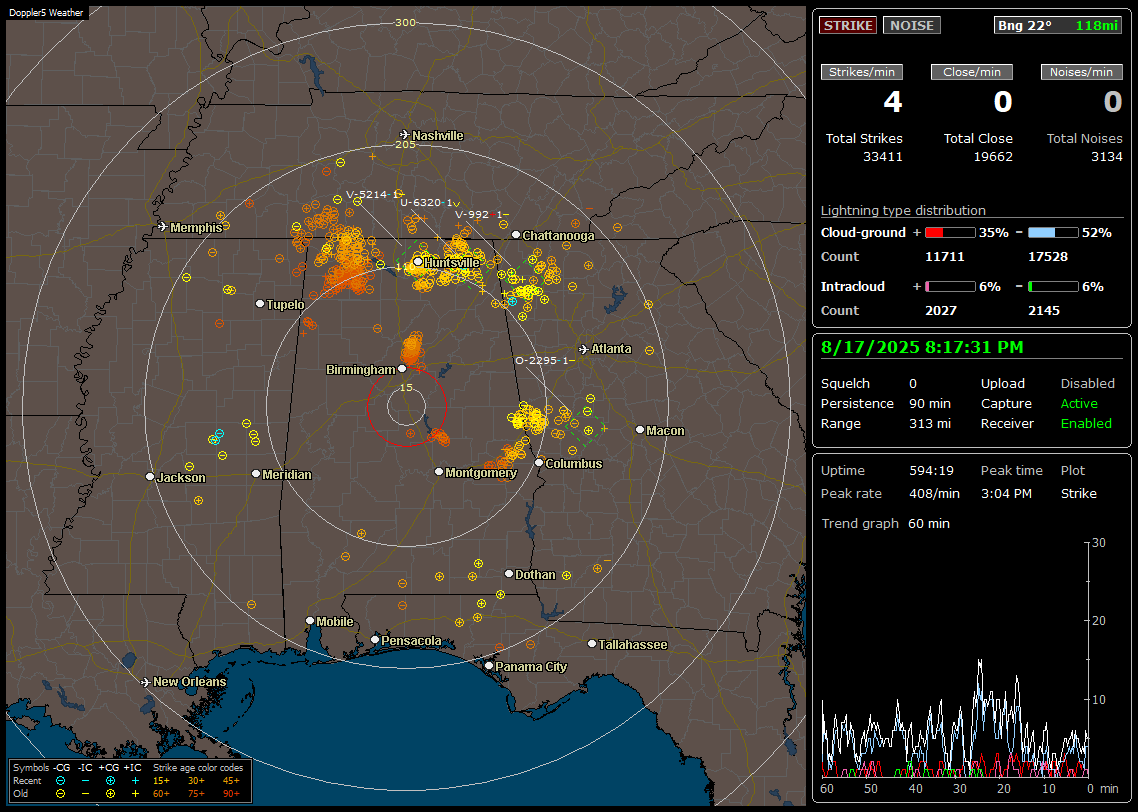Click the Doppler5 Weather title label
The width and height of the screenshot is (1138, 812).
pos(46,12)
